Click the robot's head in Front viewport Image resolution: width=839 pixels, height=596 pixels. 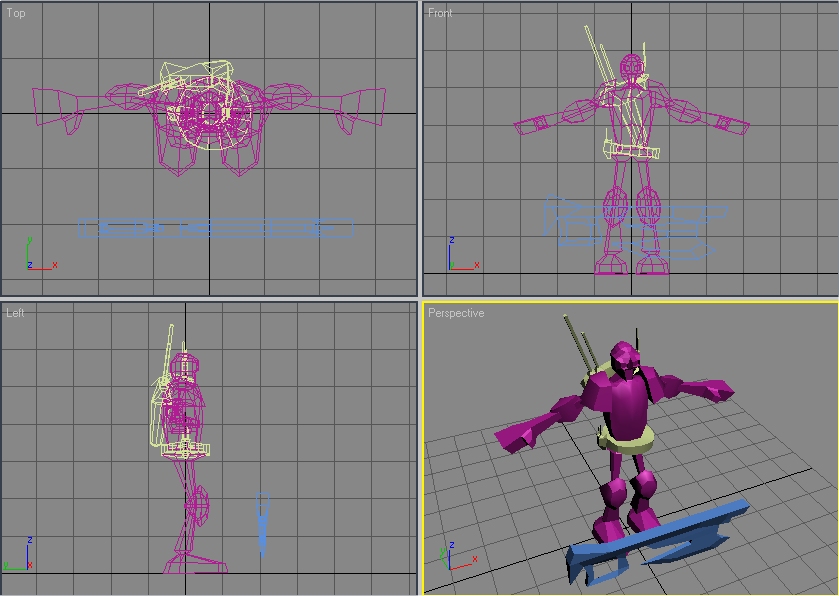[632, 67]
